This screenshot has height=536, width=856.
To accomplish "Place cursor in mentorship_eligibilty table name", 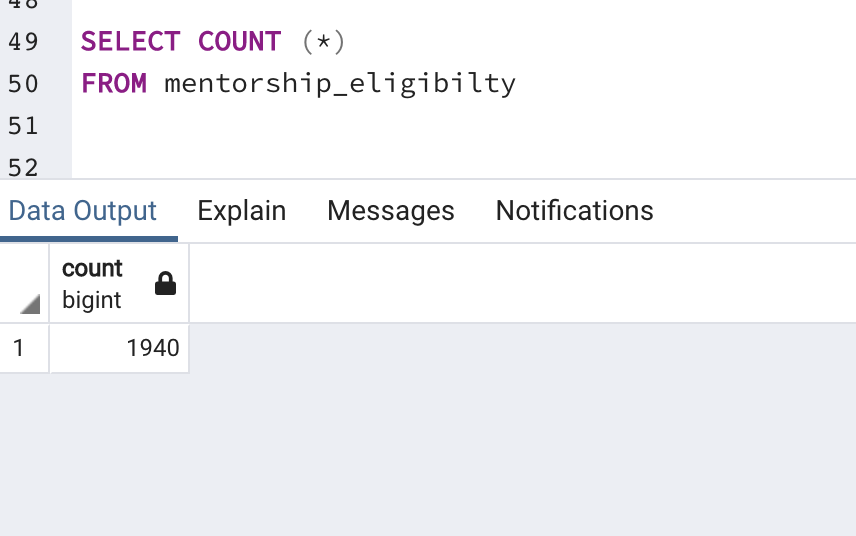I will pyautogui.click(x=340, y=85).
